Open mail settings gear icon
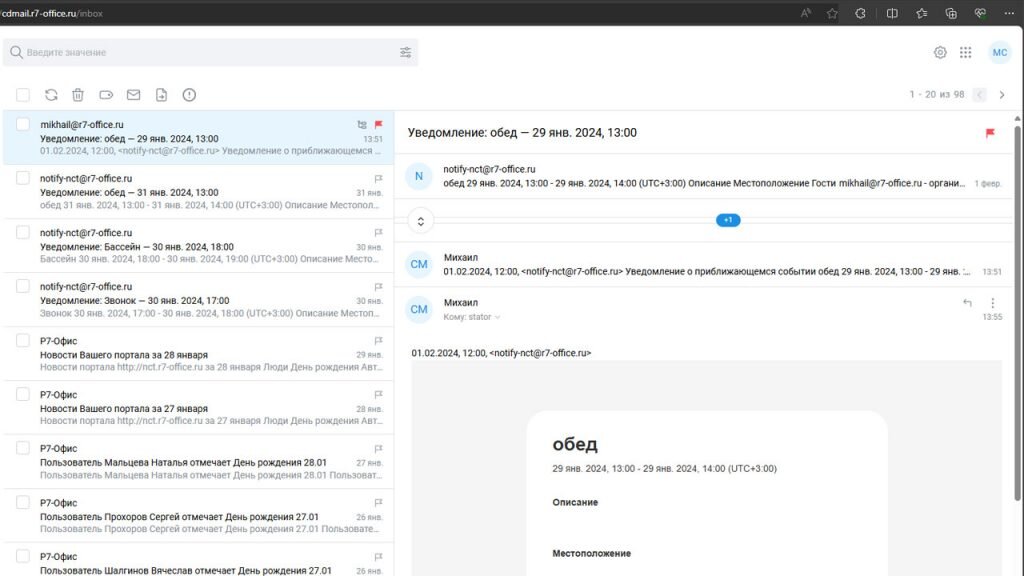This screenshot has height=576, width=1024. [x=940, y=52]
